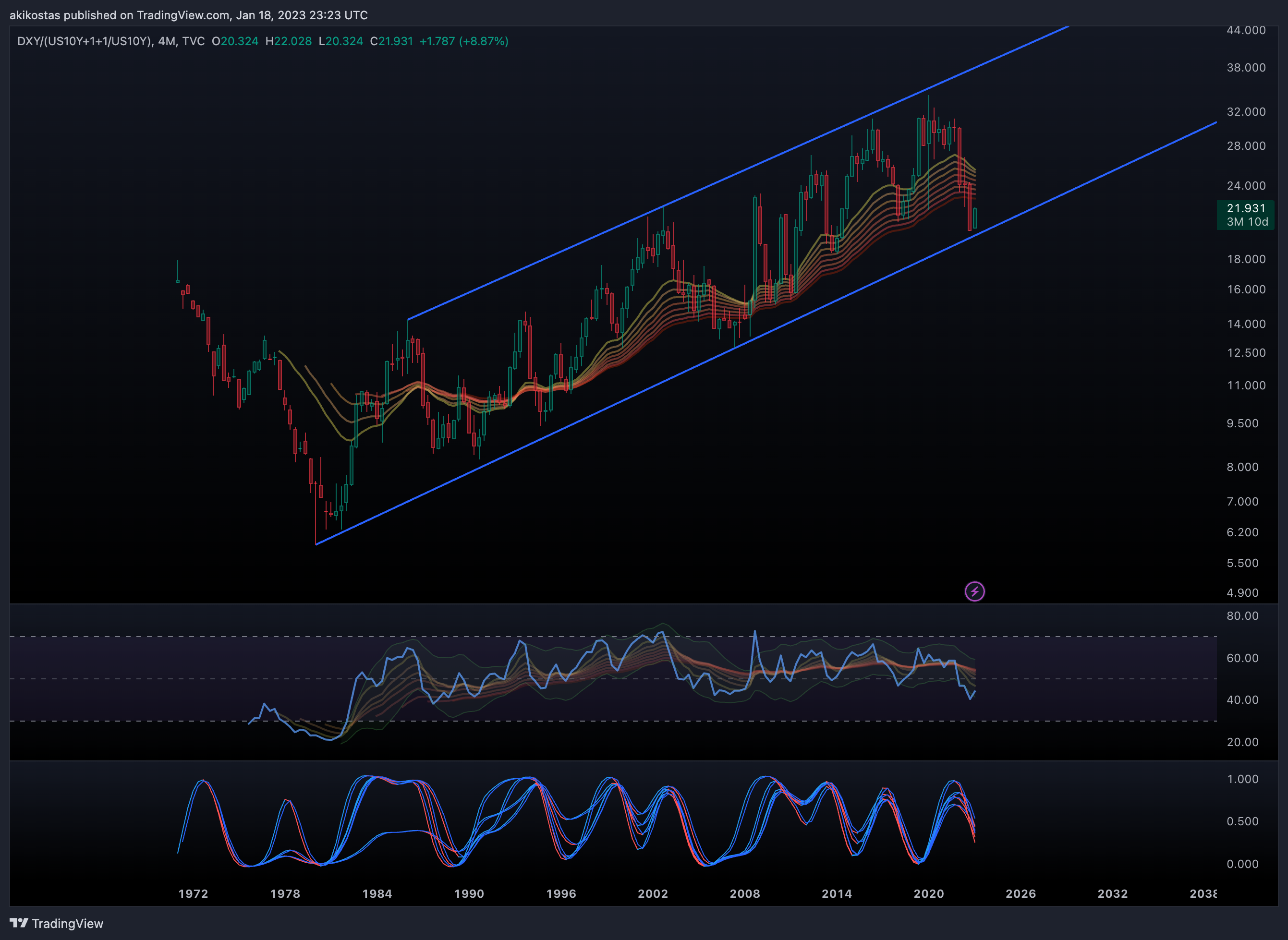Click the purple lightning bolt icon
This screenshot has height=940, width=1288.
pos(974,592)
